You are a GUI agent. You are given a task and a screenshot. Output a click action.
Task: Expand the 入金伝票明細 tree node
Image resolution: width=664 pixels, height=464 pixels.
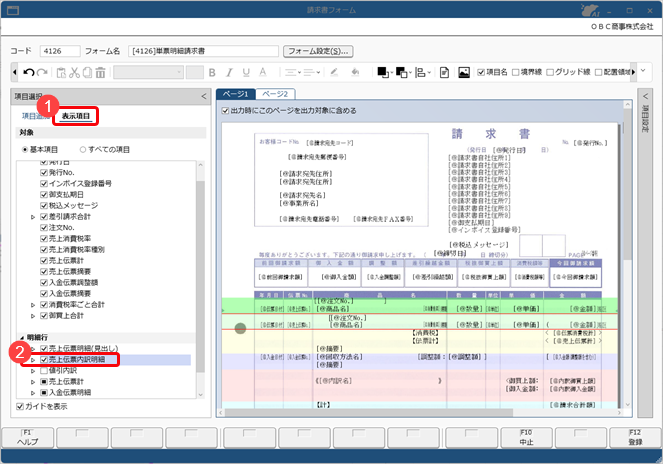tap(33, 393)
